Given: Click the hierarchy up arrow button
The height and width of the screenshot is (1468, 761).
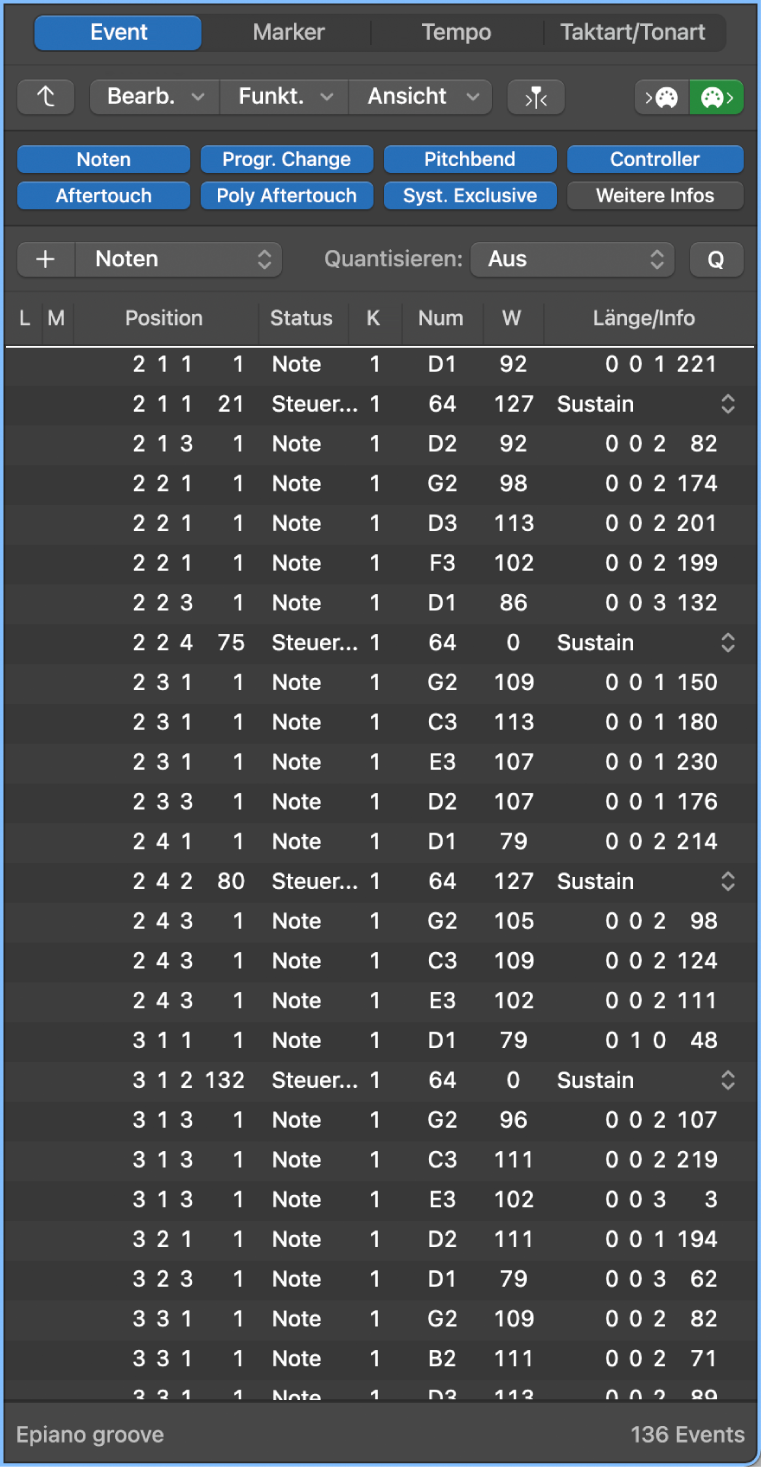Looking at the screenshot, I should [46, 97].
